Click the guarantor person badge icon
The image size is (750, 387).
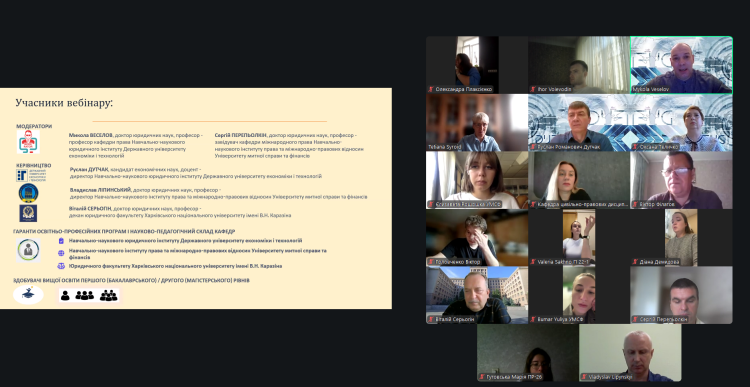point(28,250)
